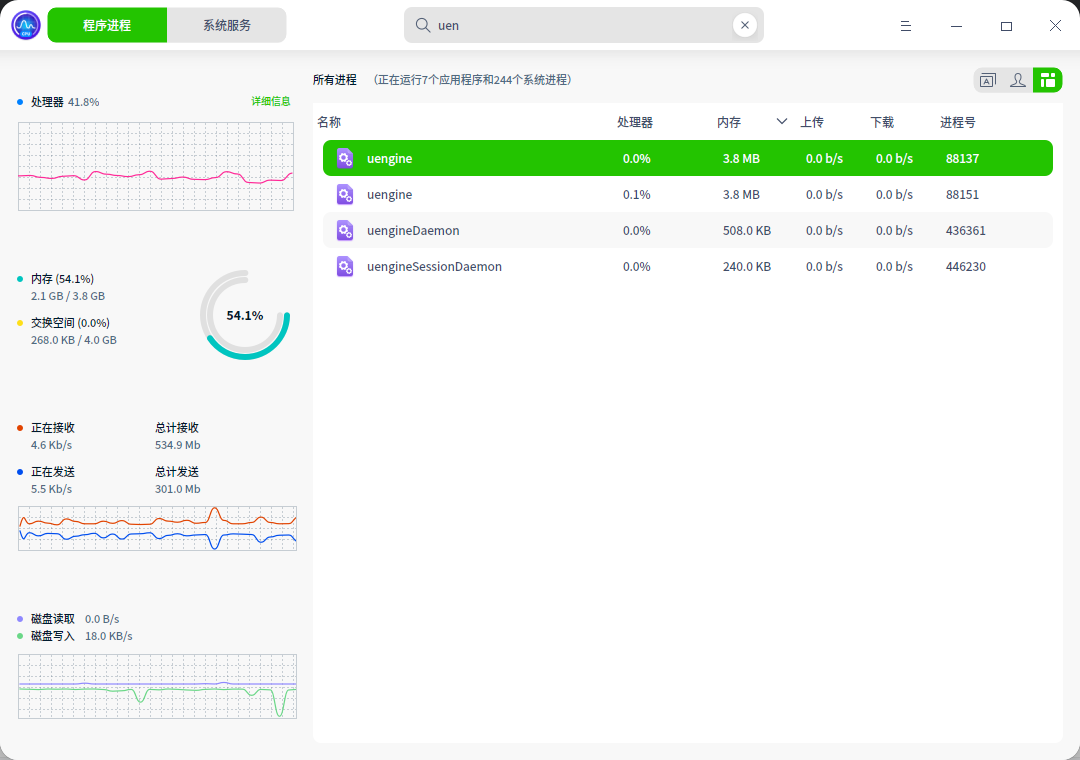This screenshot has width=1080, height=760.
Task: Switch to the 系统服务 tab
Action: point(227,25)
